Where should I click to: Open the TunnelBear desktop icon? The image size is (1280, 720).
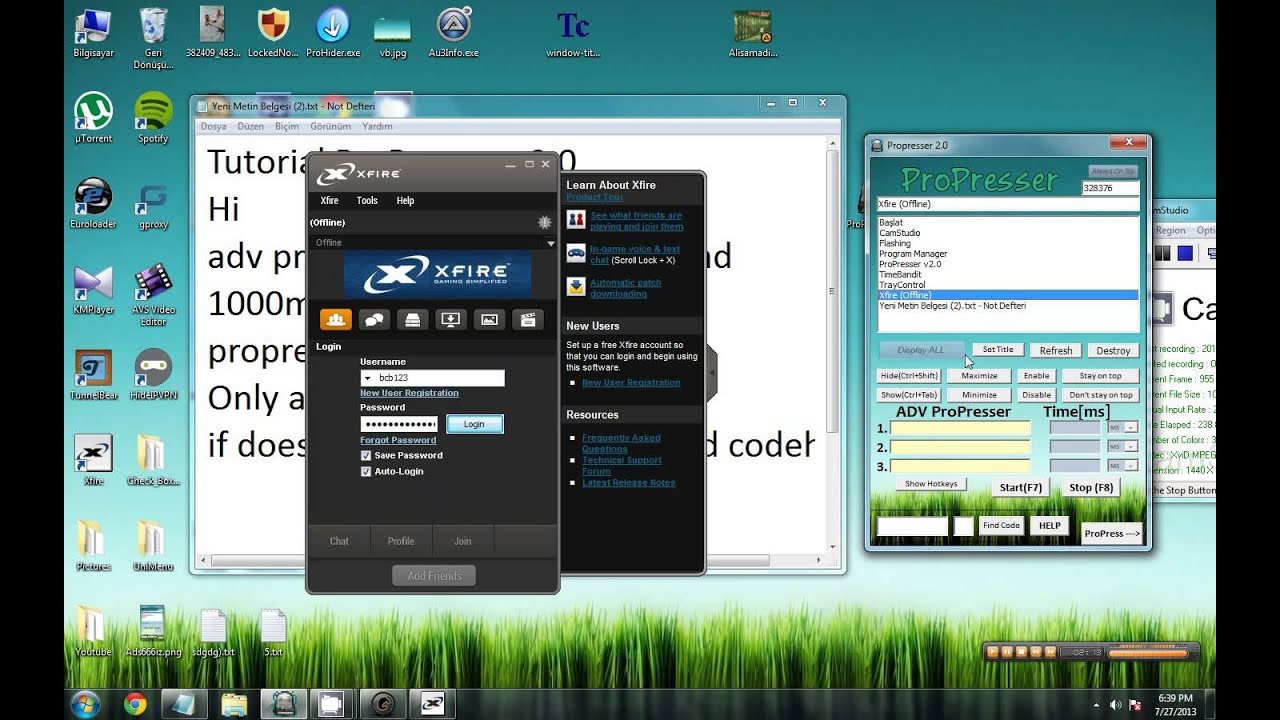pos(93,375)
